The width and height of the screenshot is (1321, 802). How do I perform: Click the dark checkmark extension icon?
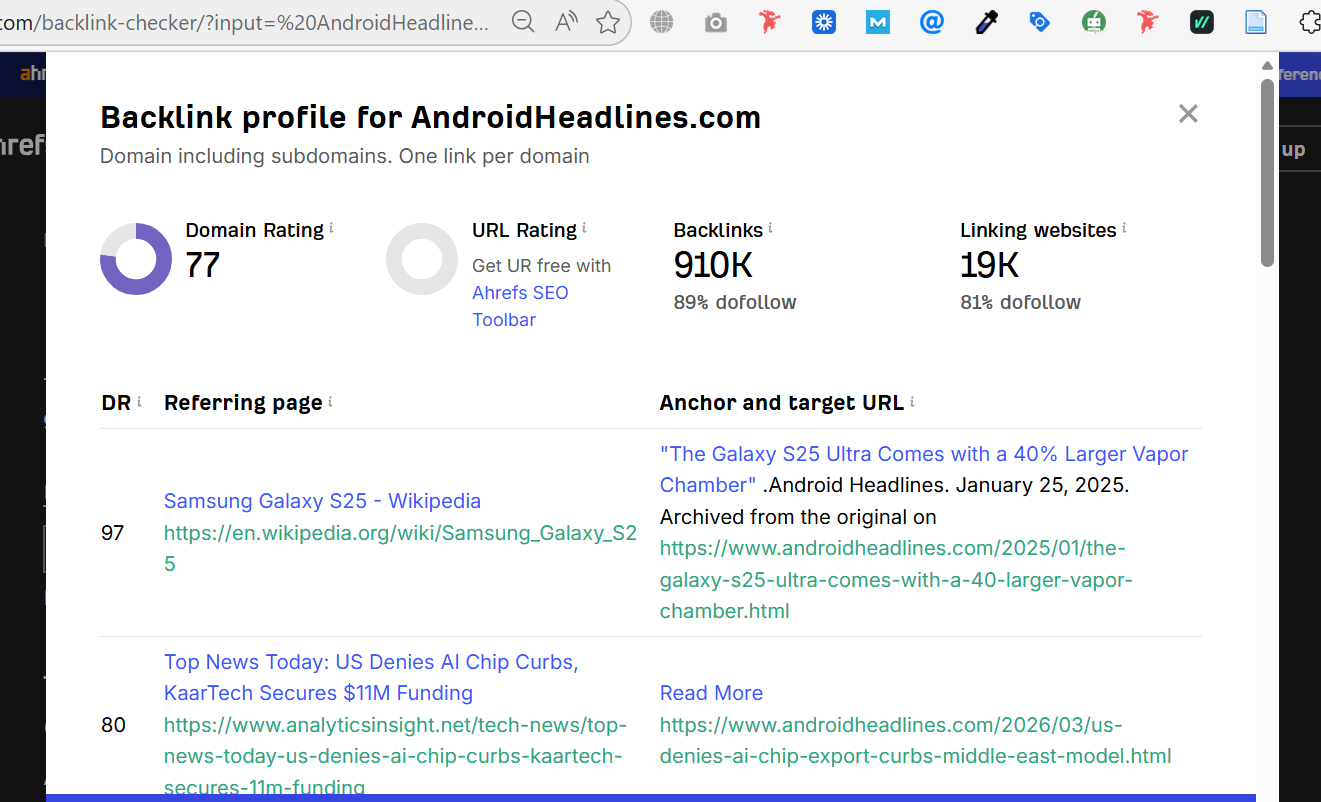coord(1201,21)
